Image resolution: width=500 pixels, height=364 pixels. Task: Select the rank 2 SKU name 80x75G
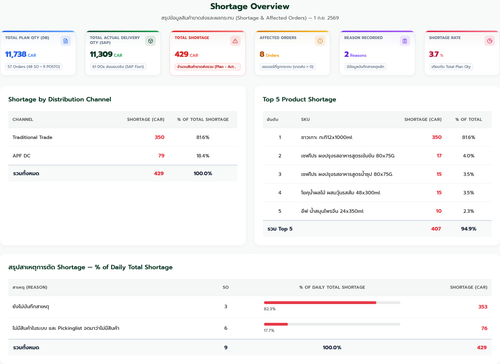[x=348, y=156]
